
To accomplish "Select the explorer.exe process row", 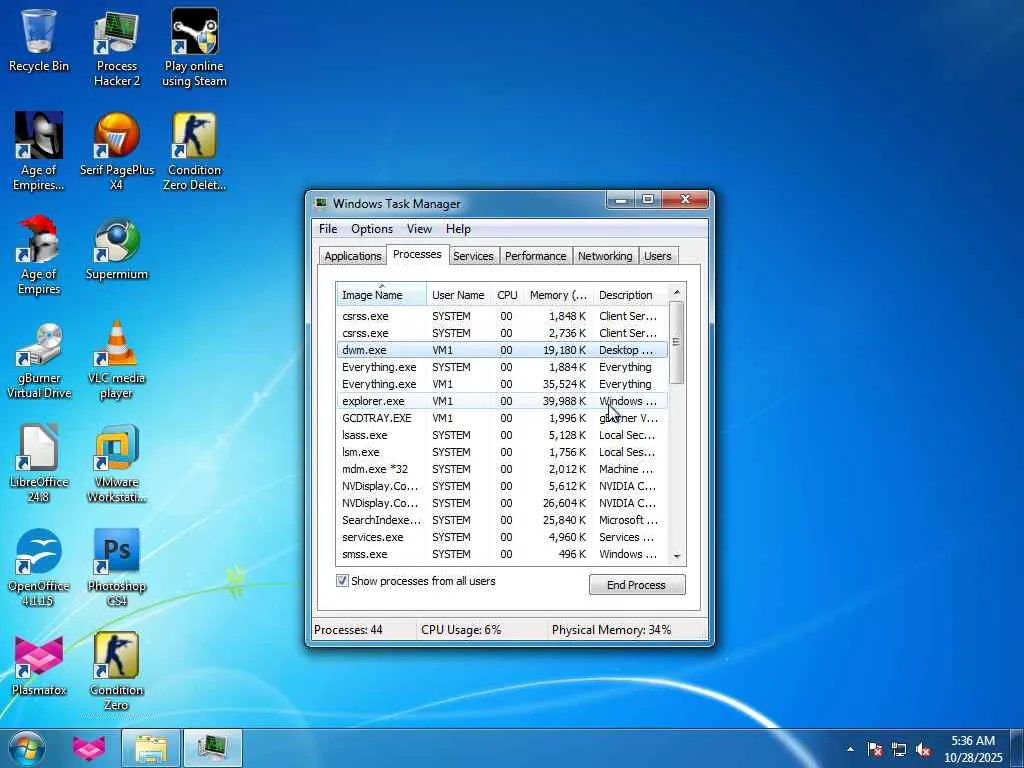I will point(373,401).
